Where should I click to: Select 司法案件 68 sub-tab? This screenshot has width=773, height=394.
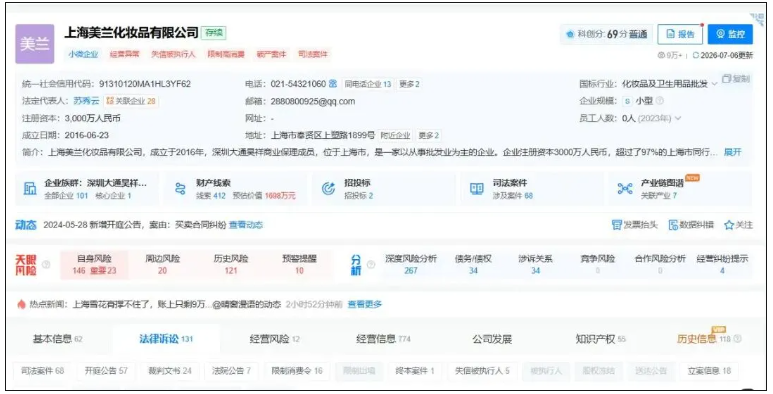click(x=42, y=371)
